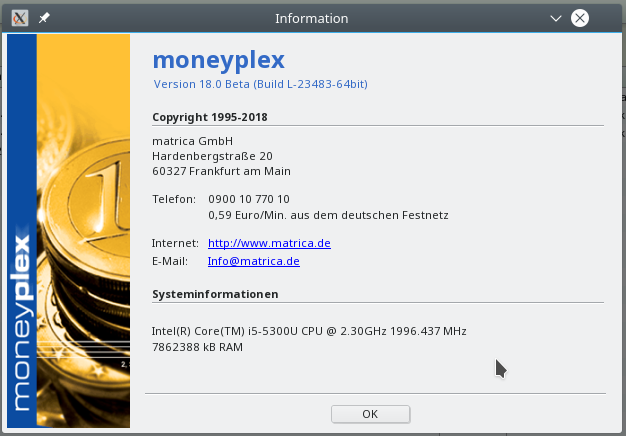The image size is (626, 436).
Task: Click 'Version 18.0 Beta (Build L-23483-64bit)' text
Action: (260, 84)
